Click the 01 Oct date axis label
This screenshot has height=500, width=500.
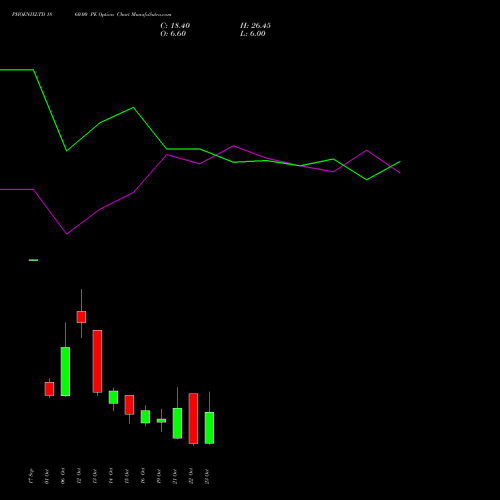tap(47, 476)
